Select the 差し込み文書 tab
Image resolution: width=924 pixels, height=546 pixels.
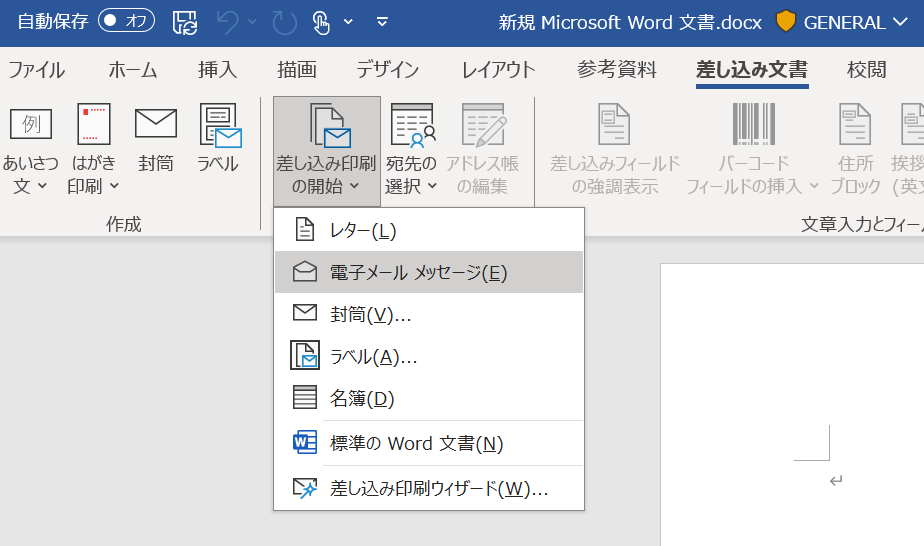pyautogui.click(x=752, y=70)
